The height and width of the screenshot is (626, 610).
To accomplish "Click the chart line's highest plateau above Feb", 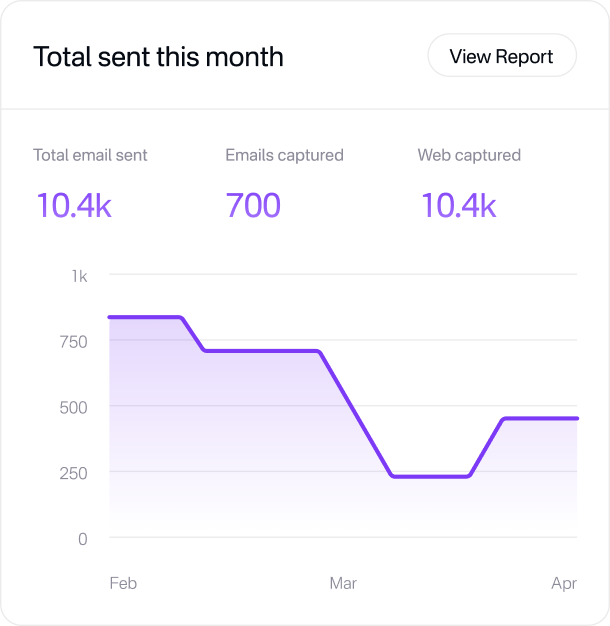I will coord(145,317).
